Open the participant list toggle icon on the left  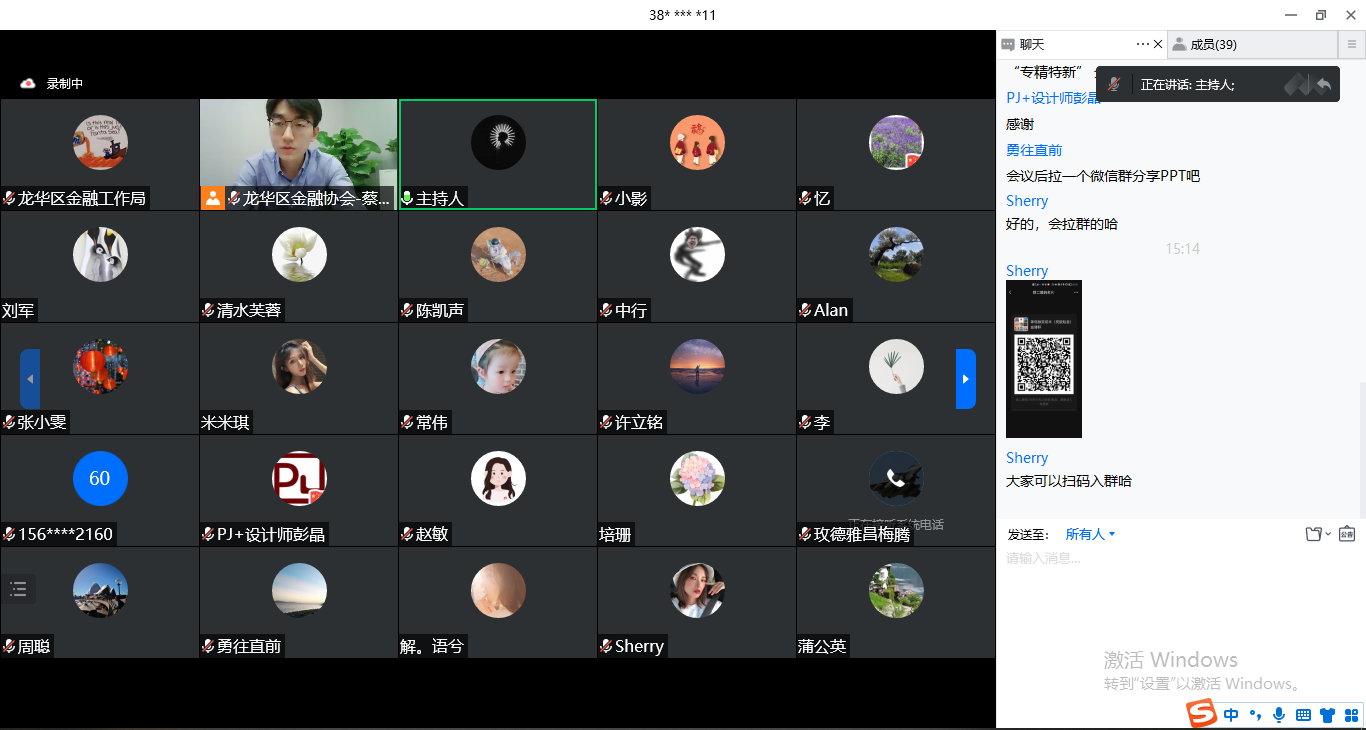[18, 589]
